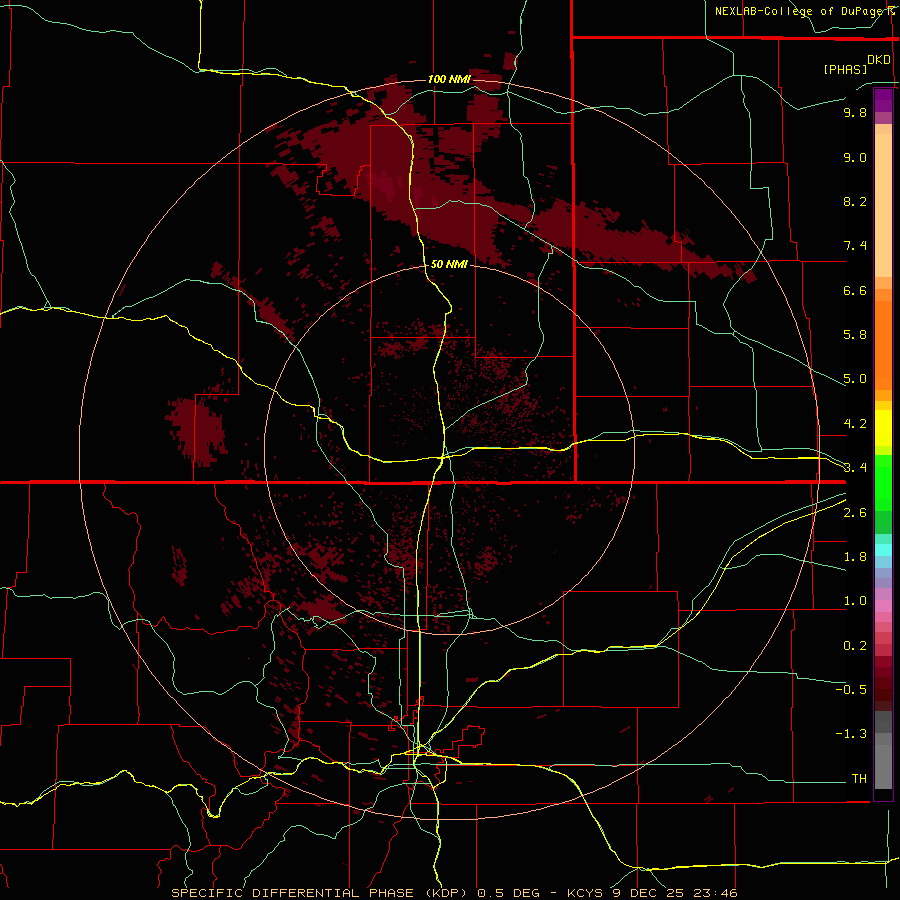Click the 0.2 scale value
This screenshot has width=900, height=900.
pyautogui.click(x=855, y=646)
